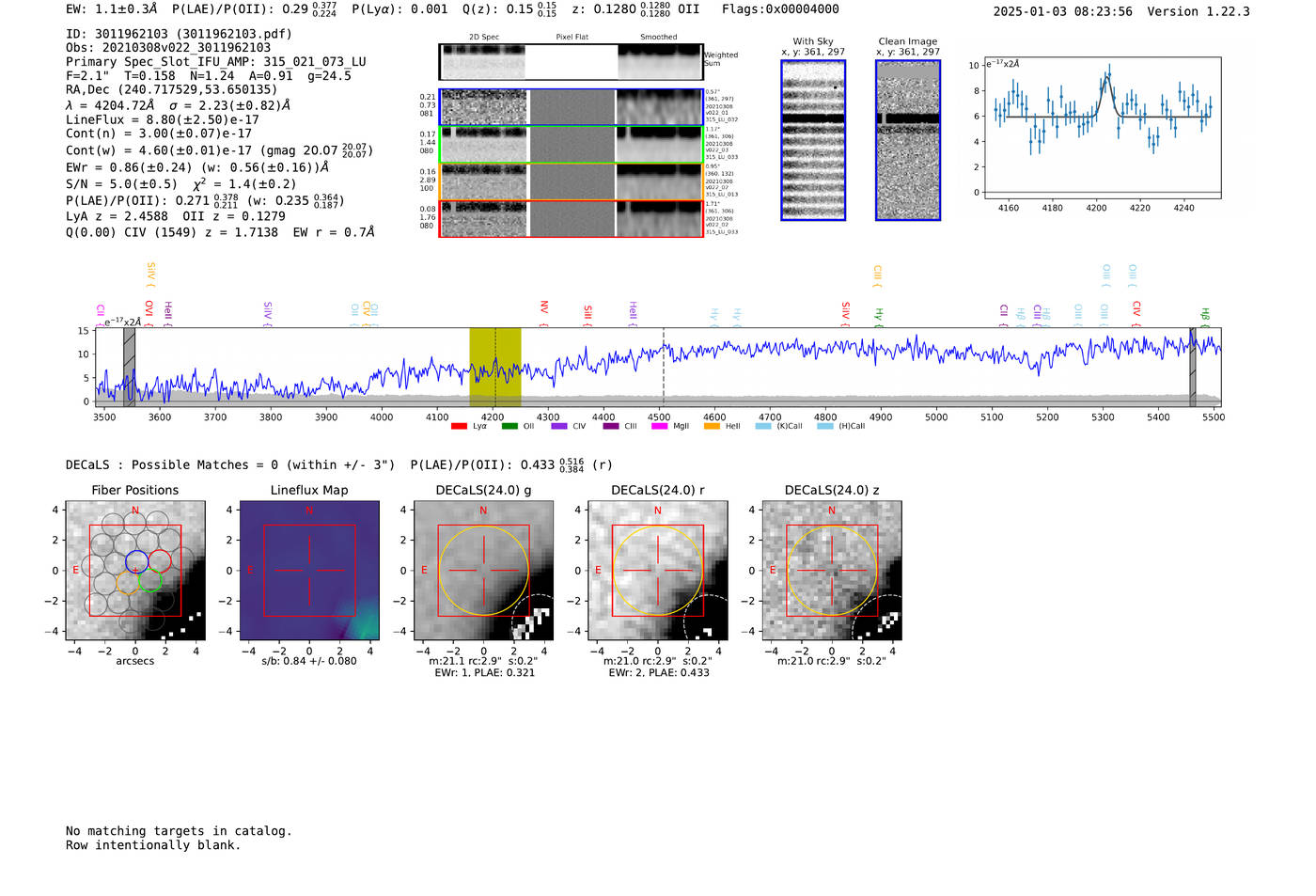Click the yellow highlighted band in spectrum
Image resolution: width=1316 pixels, height=896 pixels.
coord(495,367)
